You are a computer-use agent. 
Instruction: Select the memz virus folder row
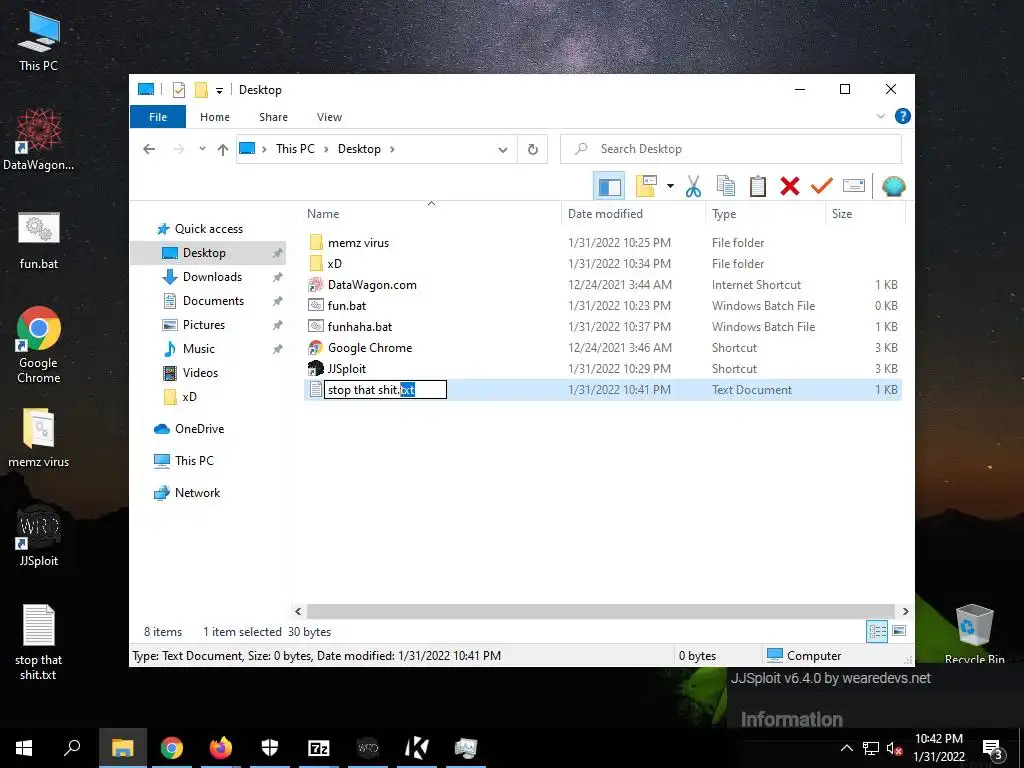pyautogui.click(x=603, y=243)
